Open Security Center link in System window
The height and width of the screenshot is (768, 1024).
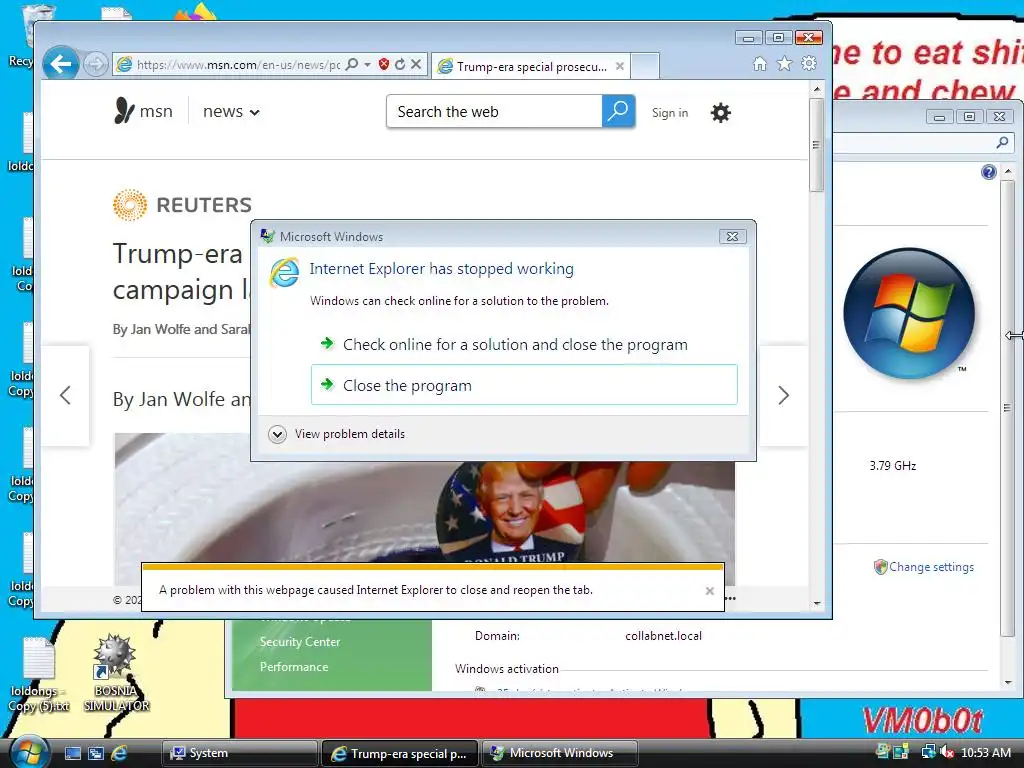(x=300, y=642)
